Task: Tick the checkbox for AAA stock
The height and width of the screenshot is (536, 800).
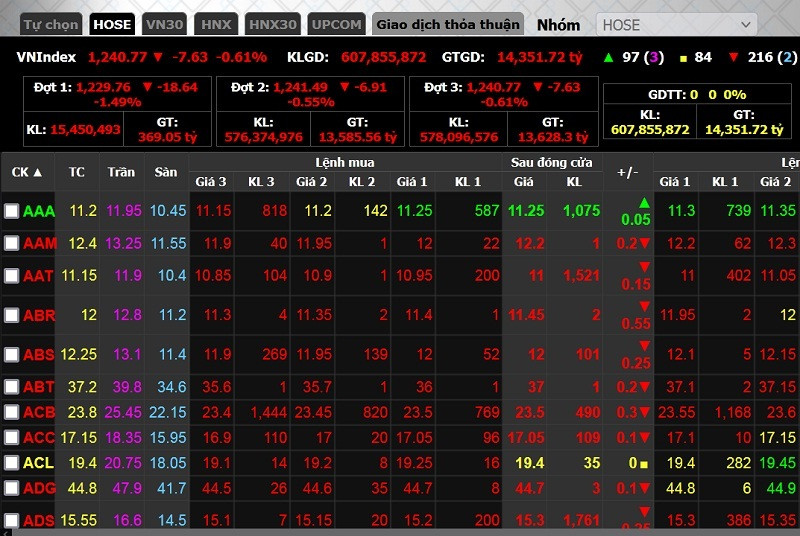Action: click(11, 211)
